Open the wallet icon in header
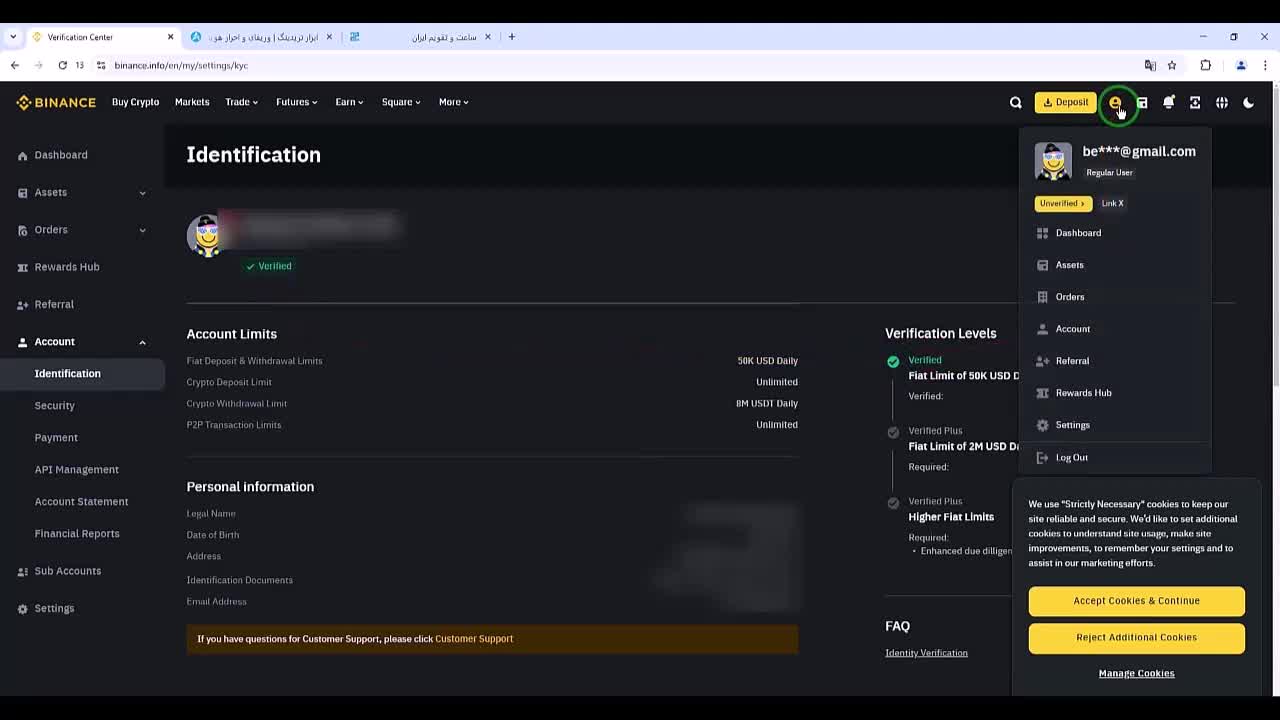 click(1142, 102)
